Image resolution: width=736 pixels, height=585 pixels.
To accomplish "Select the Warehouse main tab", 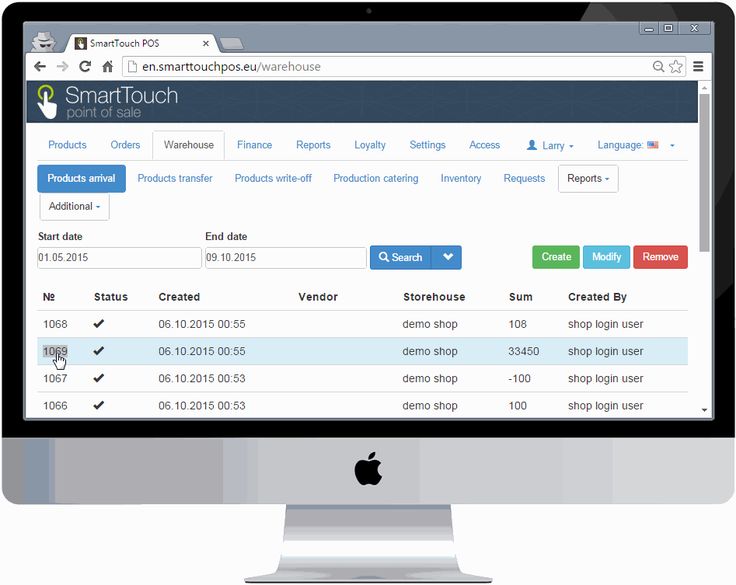I will (x=189, y=145).
